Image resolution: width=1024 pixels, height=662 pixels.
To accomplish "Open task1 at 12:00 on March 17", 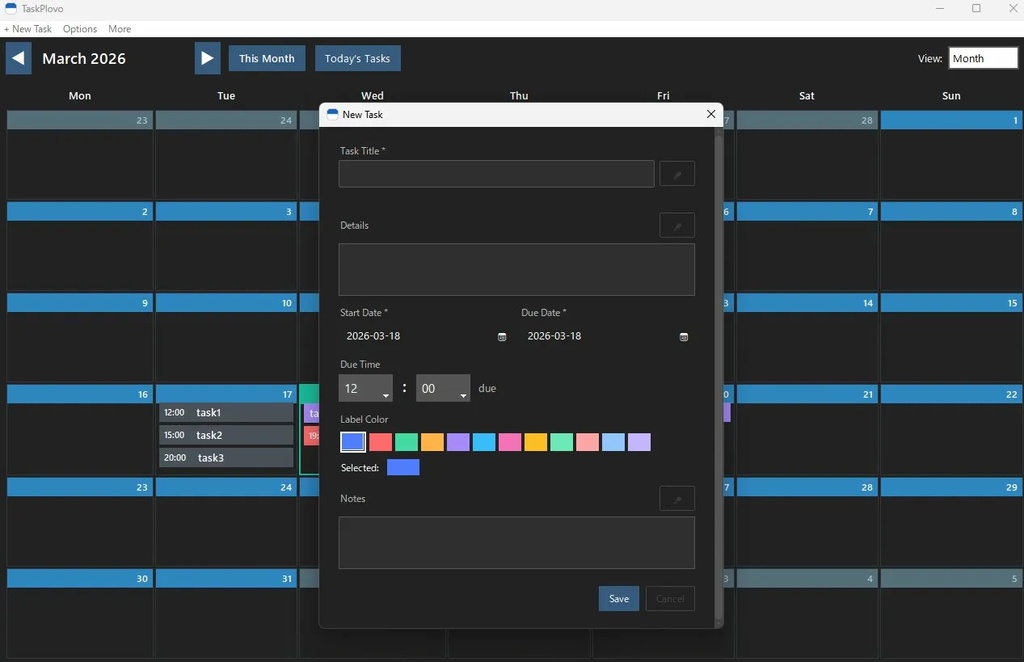I will [226, 413].
